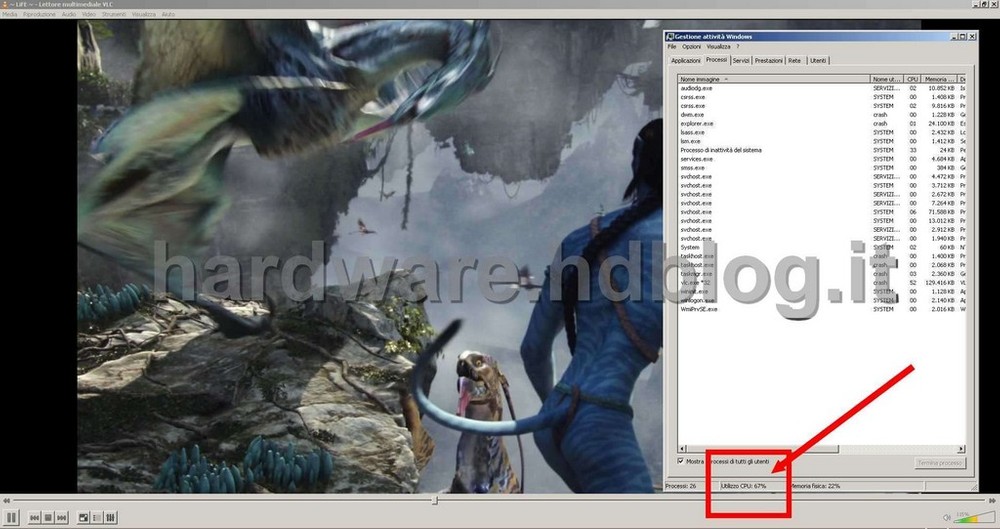
Task: Click the VLC cone icon in title bar
Action: tap(4, 4)
